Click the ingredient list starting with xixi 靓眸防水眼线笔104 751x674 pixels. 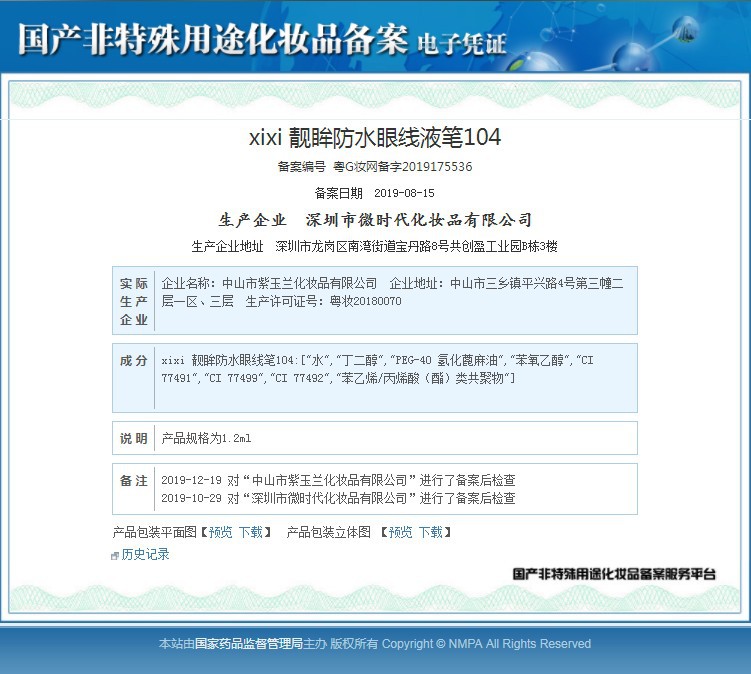pyautogui.click(x=377, y=369)
